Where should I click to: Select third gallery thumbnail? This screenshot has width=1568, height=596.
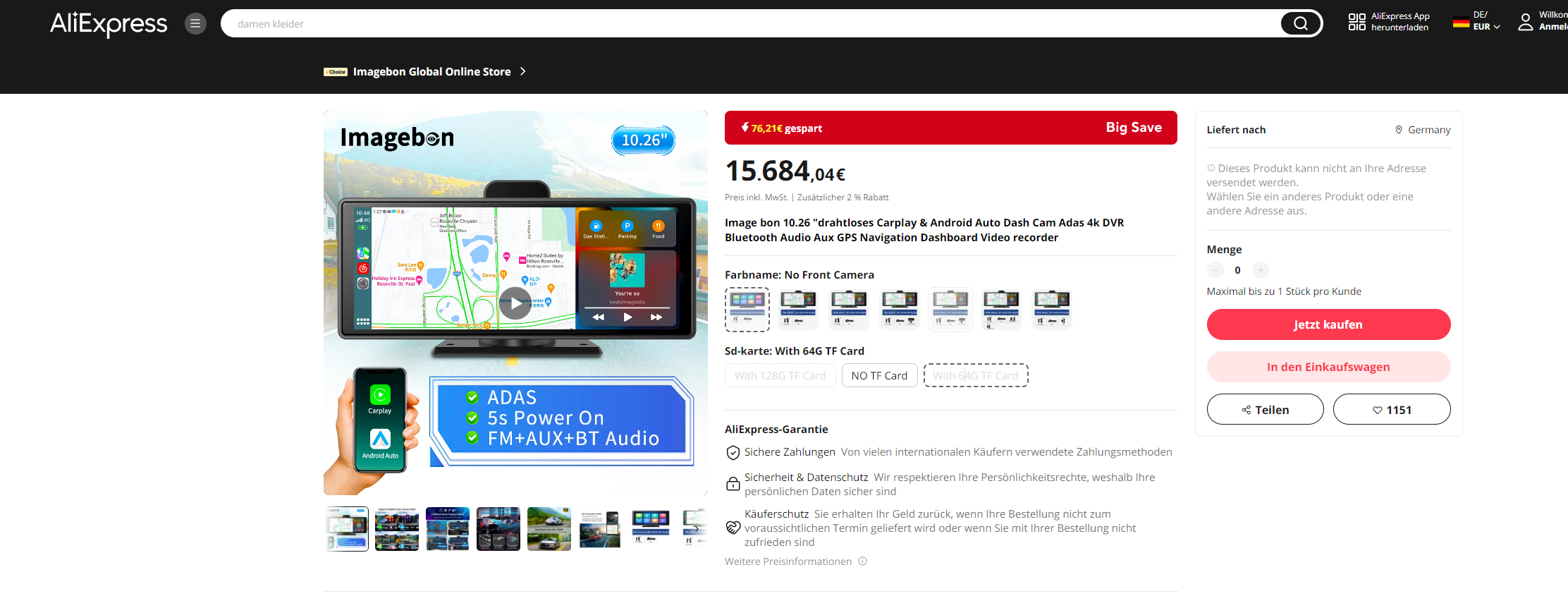tap(448, 528)
